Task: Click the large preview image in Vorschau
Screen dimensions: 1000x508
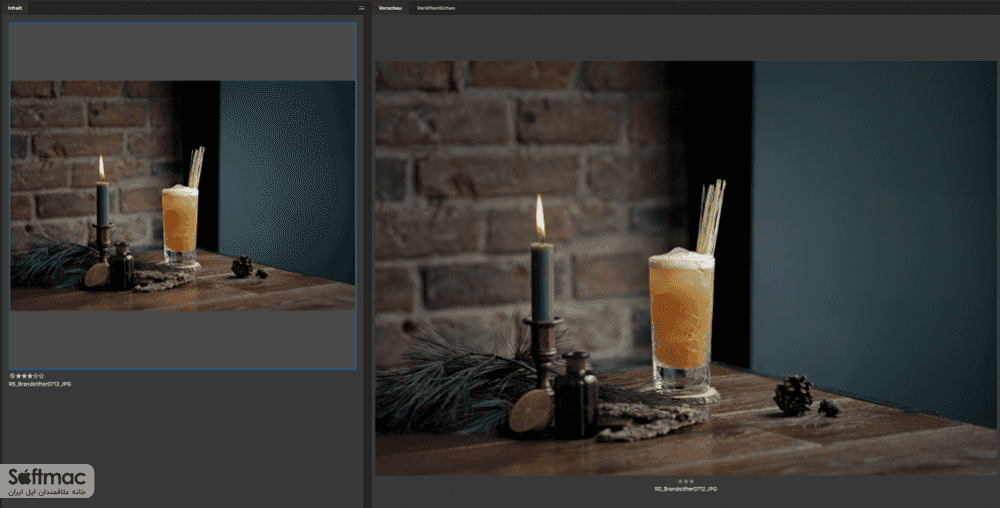Action: click(686, 268)
